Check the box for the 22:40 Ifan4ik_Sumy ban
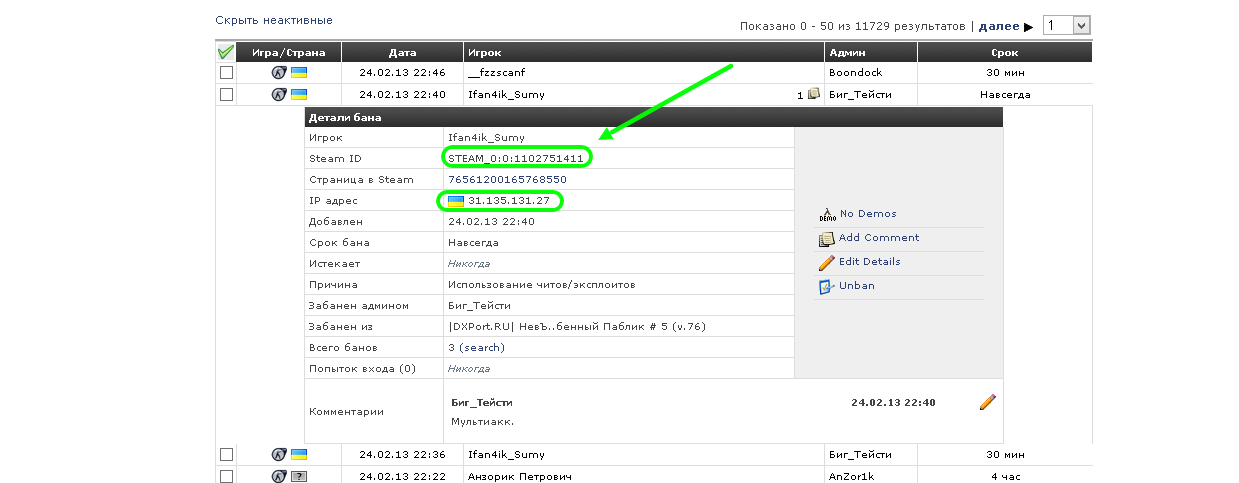 [226, 94]
